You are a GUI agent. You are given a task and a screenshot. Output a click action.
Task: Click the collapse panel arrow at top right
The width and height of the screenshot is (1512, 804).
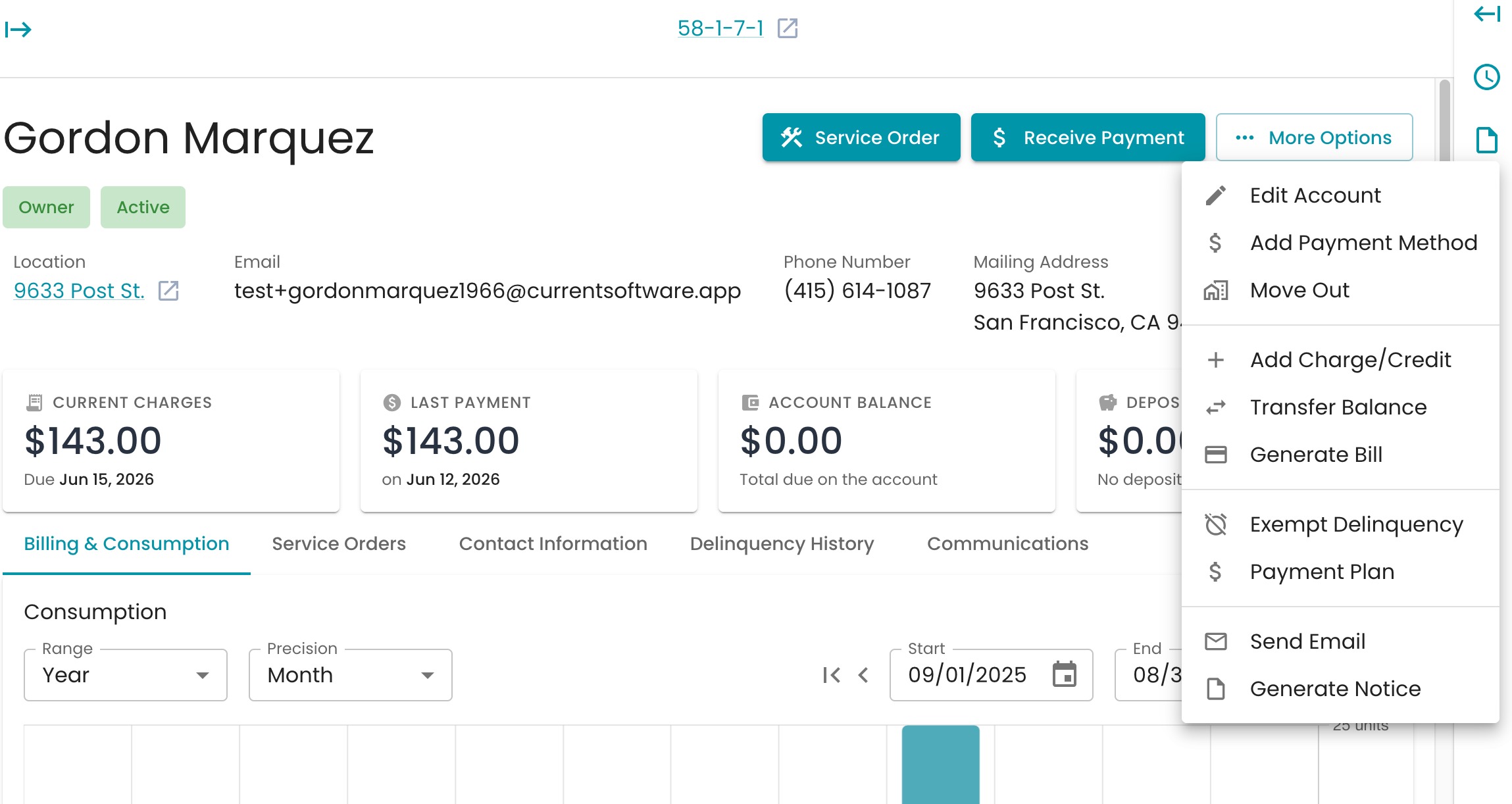point(1487,14)
